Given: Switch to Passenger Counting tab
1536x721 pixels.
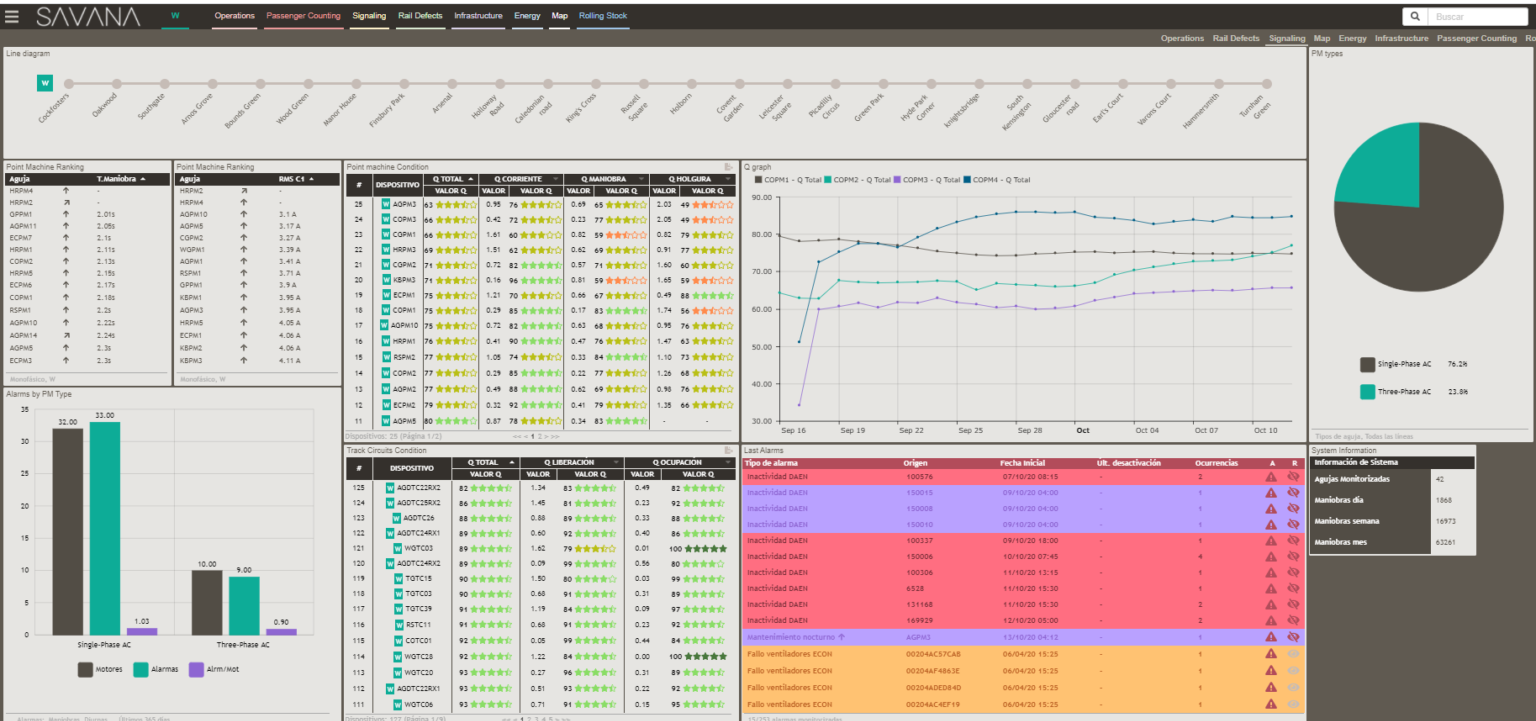Looking at the screenshot, I should click(x=302, y=16).
